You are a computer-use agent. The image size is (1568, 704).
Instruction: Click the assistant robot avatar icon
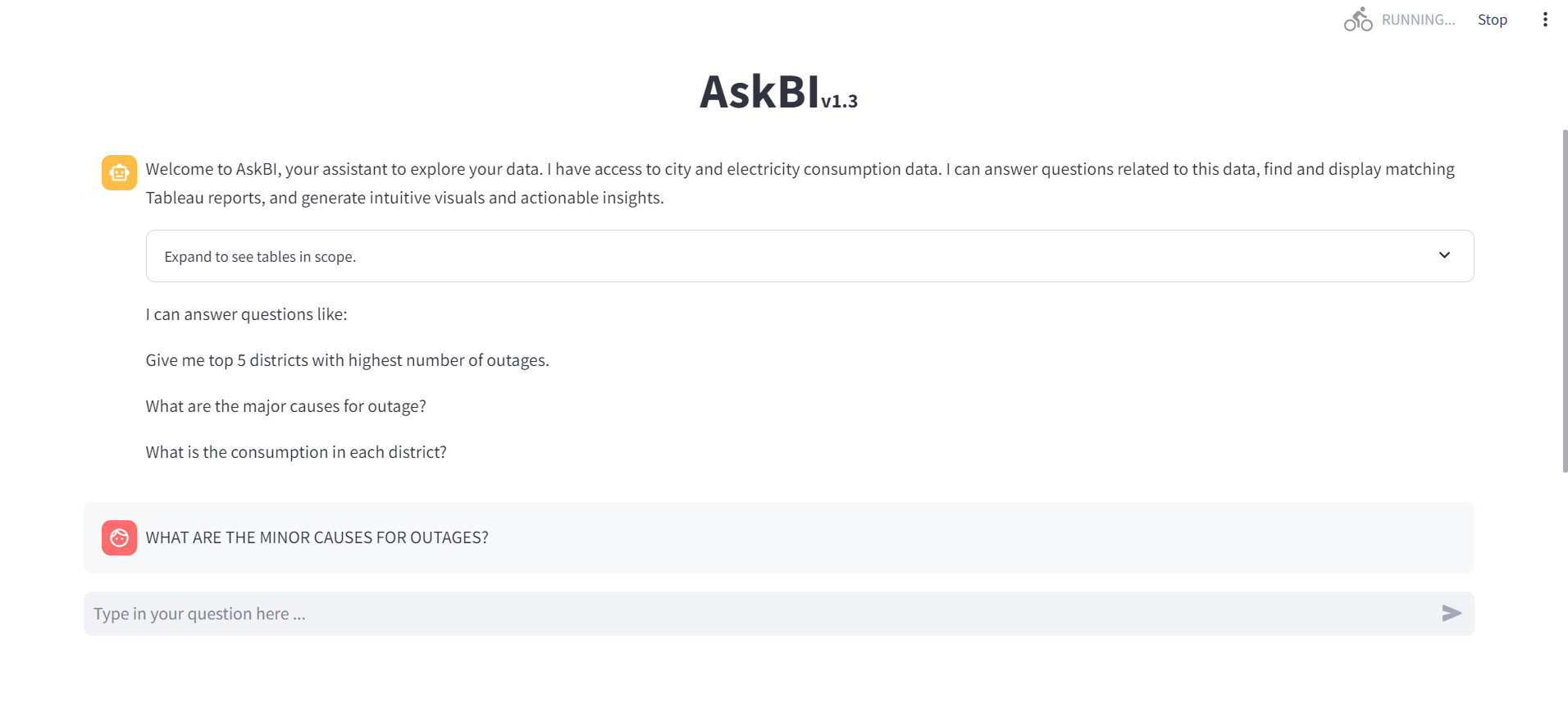tap(119, 172)
